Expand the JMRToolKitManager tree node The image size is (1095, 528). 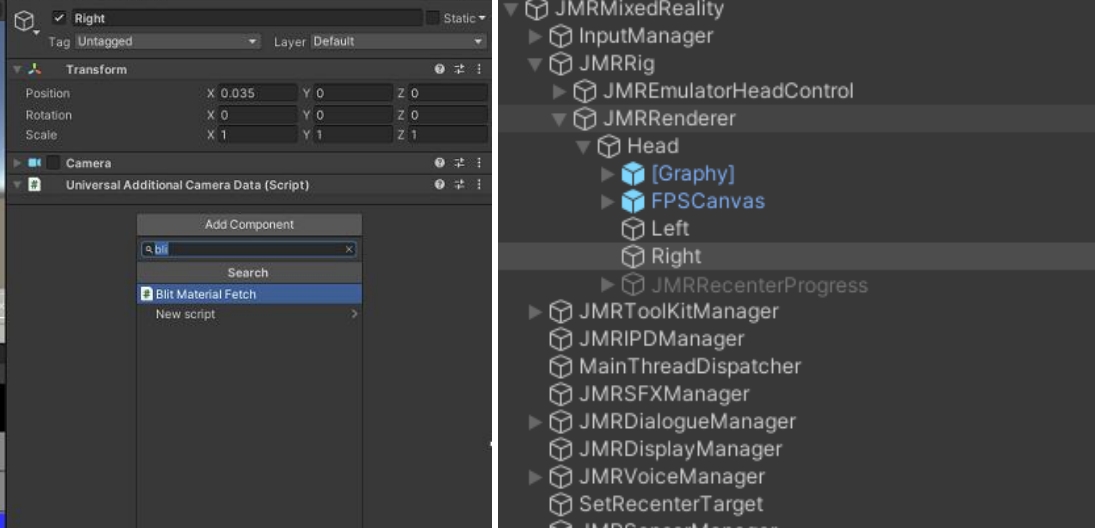[x=536, y=312]
